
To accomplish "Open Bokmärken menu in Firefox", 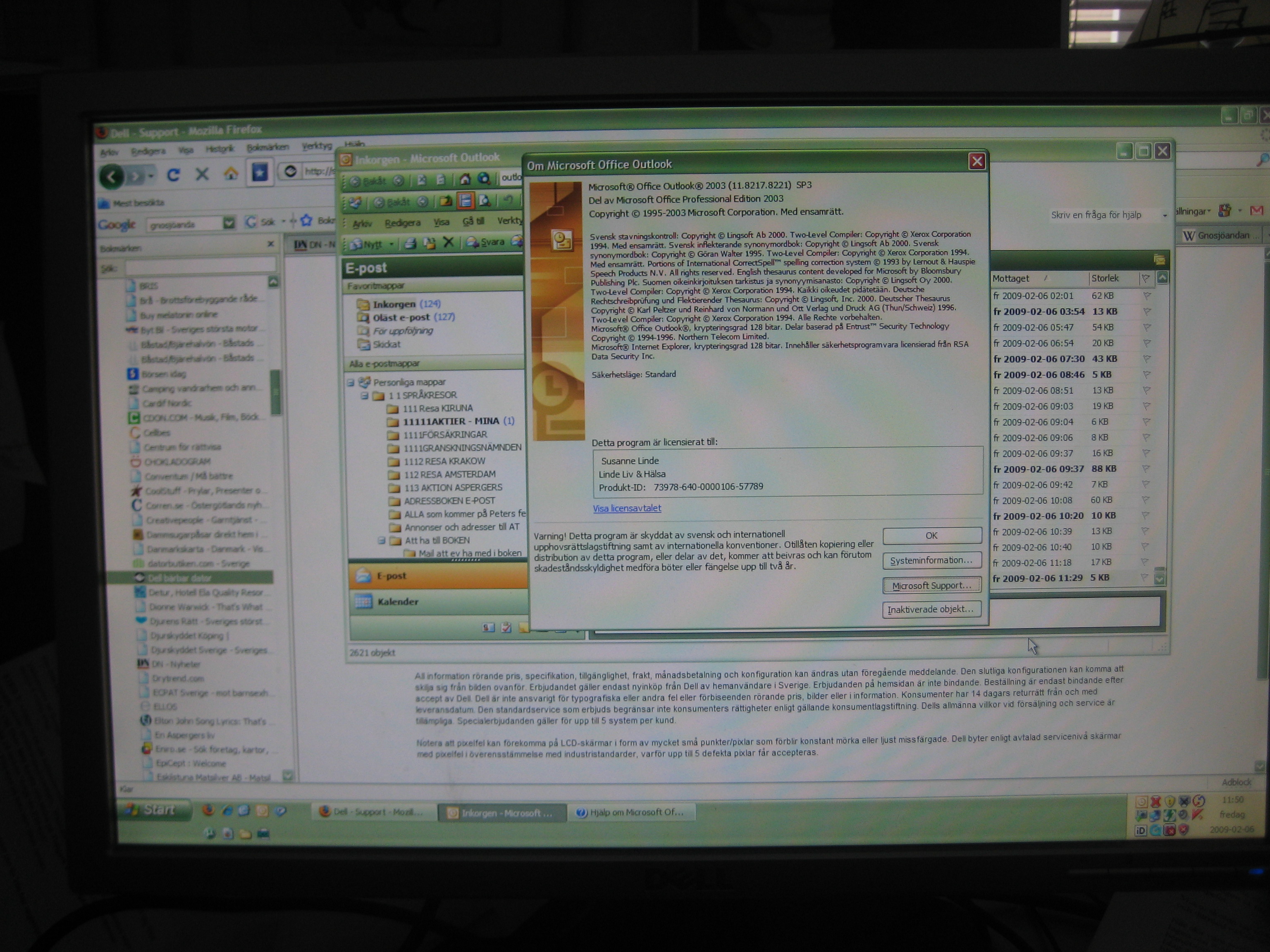I will coord(268,148).
